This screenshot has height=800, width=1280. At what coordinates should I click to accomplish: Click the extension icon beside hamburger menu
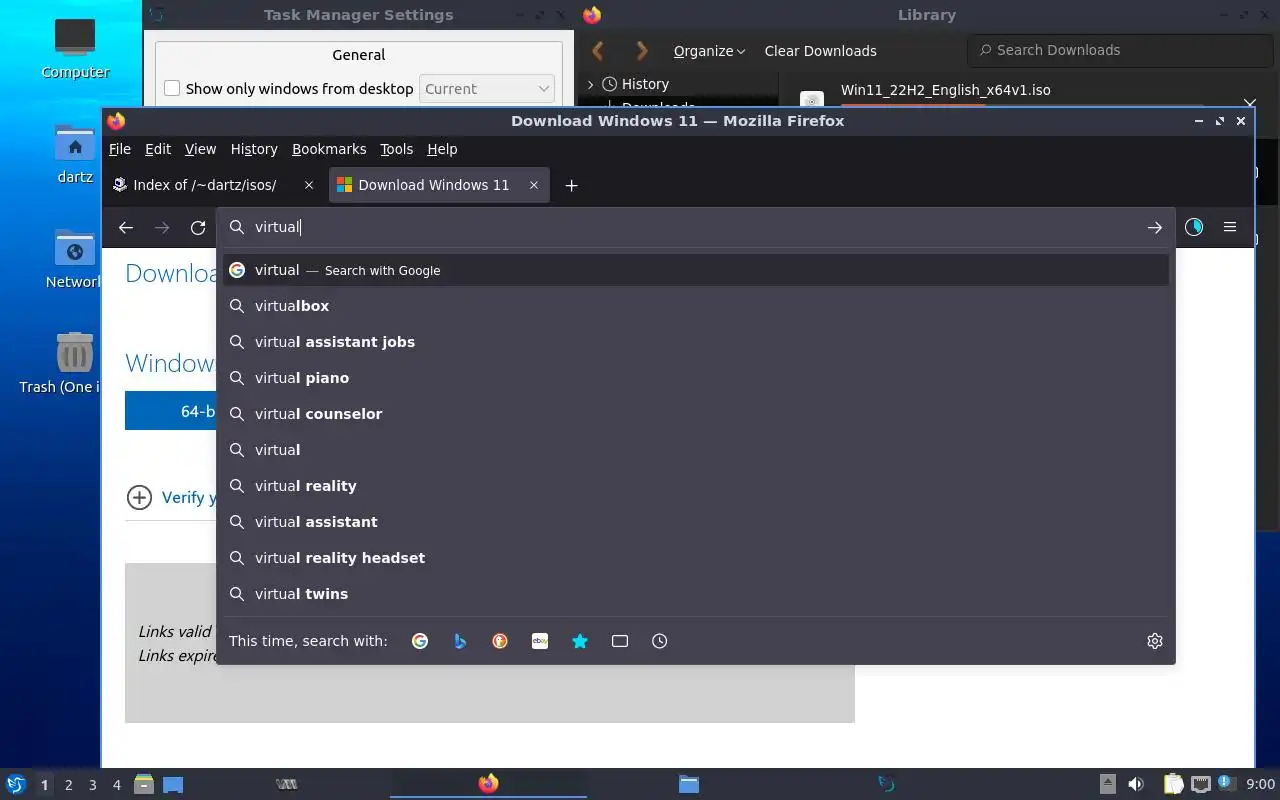[x=1194, y=227]
